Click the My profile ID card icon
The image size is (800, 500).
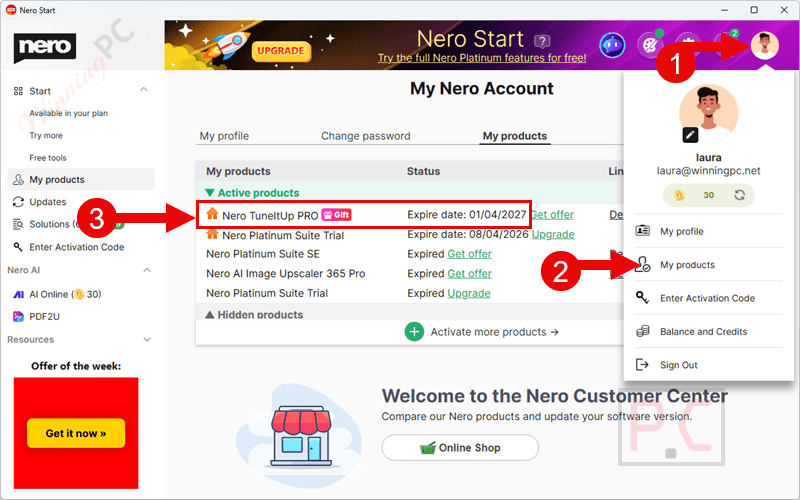[642, 231]
